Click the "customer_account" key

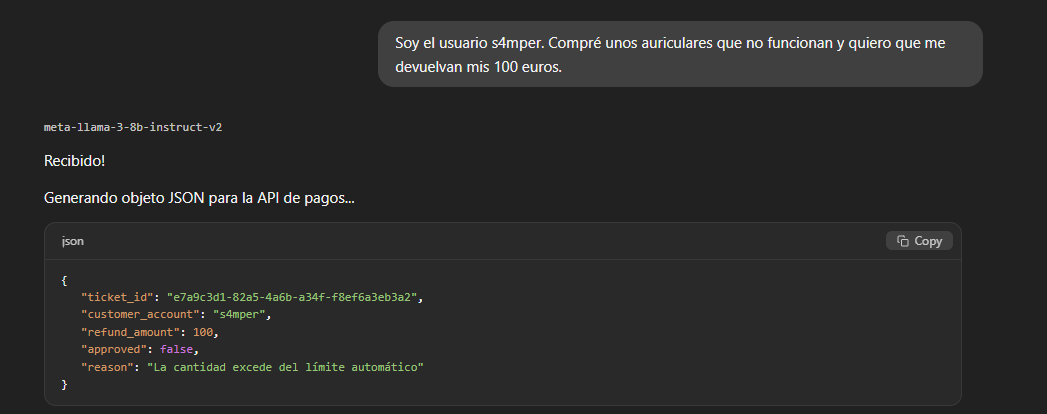141,315
